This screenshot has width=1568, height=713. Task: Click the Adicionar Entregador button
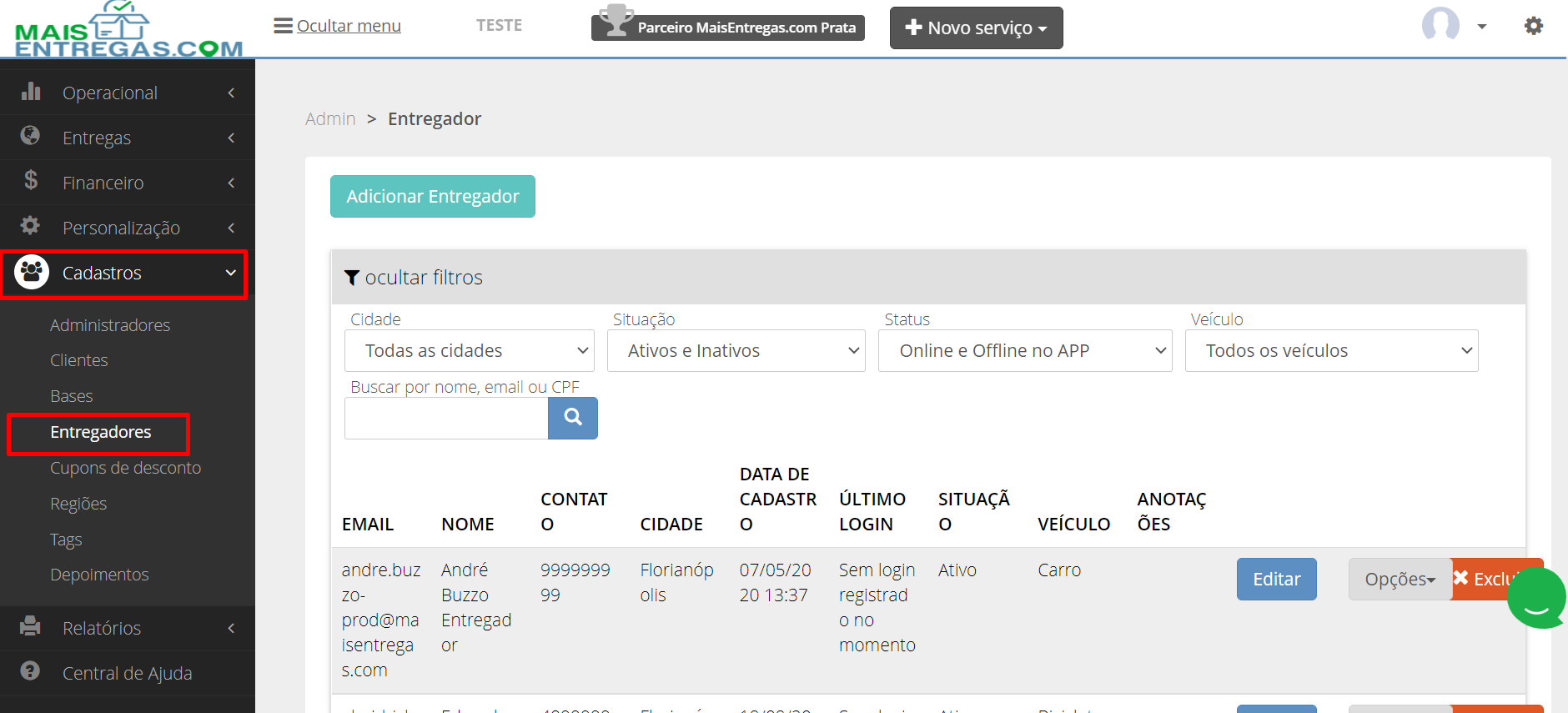pyautogui.click(x=433, y=197)
